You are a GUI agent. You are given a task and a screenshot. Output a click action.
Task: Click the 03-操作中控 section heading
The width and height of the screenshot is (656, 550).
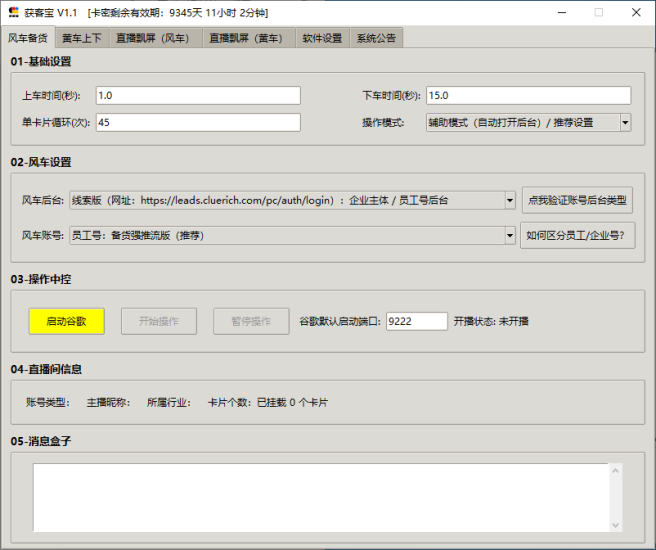click(x=41, y=279)
